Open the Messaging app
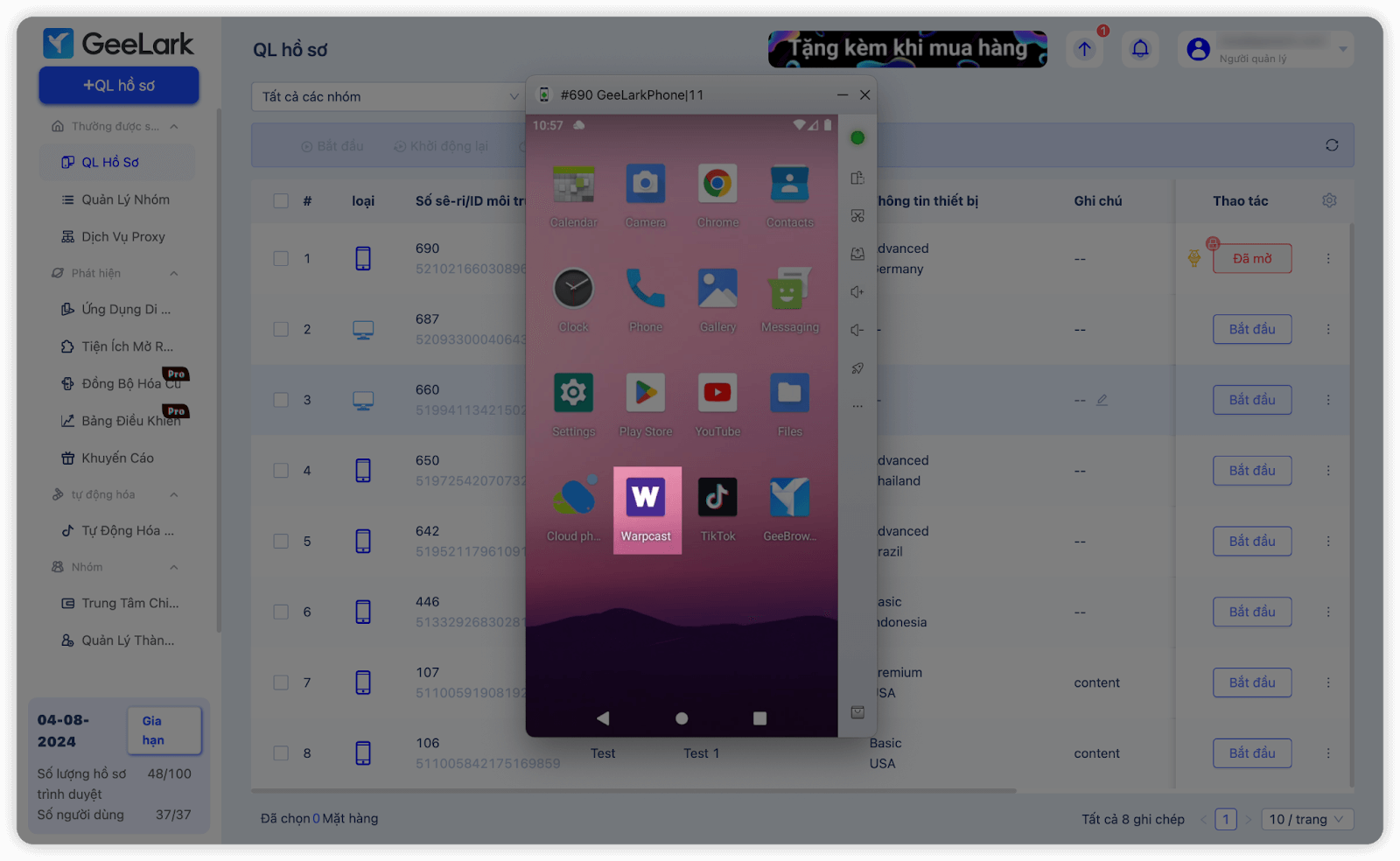The width and height of the screenshot is (1400, 861). point(789,299)
